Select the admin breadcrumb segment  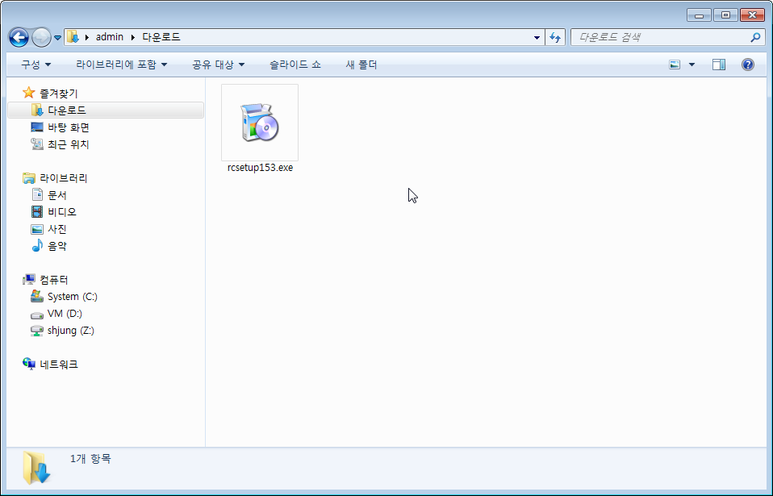(x=109, y=37)
